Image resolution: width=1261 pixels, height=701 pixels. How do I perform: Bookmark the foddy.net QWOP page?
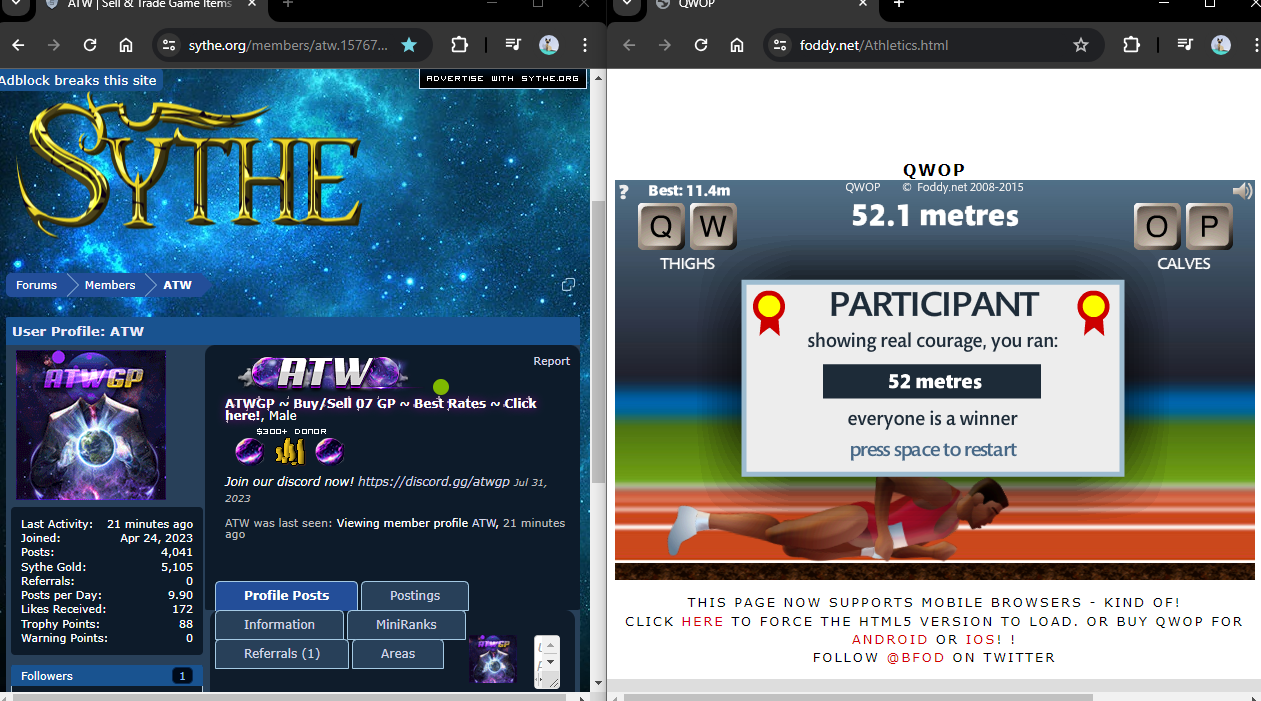coord(1081,45)
